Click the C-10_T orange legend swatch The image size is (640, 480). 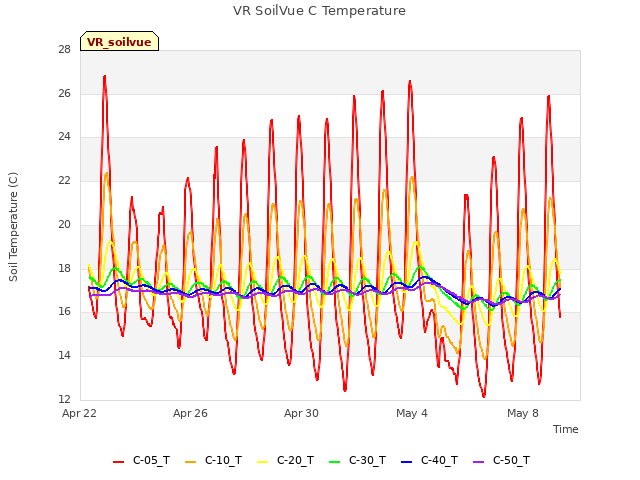[x=190, y=462]
